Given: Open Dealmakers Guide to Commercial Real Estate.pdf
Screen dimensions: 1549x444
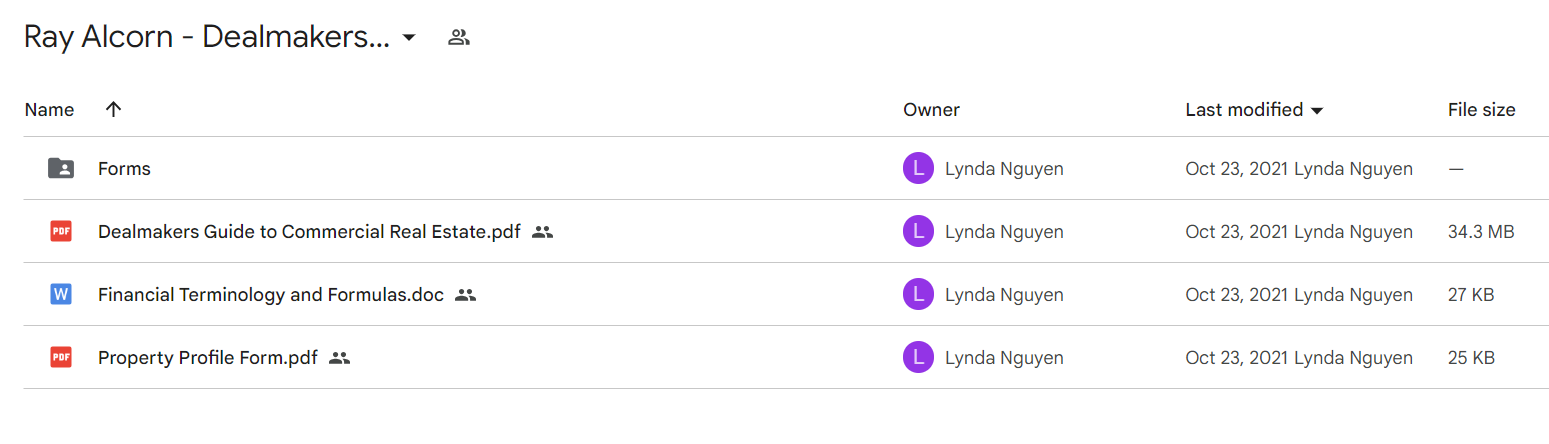Looking at the screenshot, I should click(309, 232).
